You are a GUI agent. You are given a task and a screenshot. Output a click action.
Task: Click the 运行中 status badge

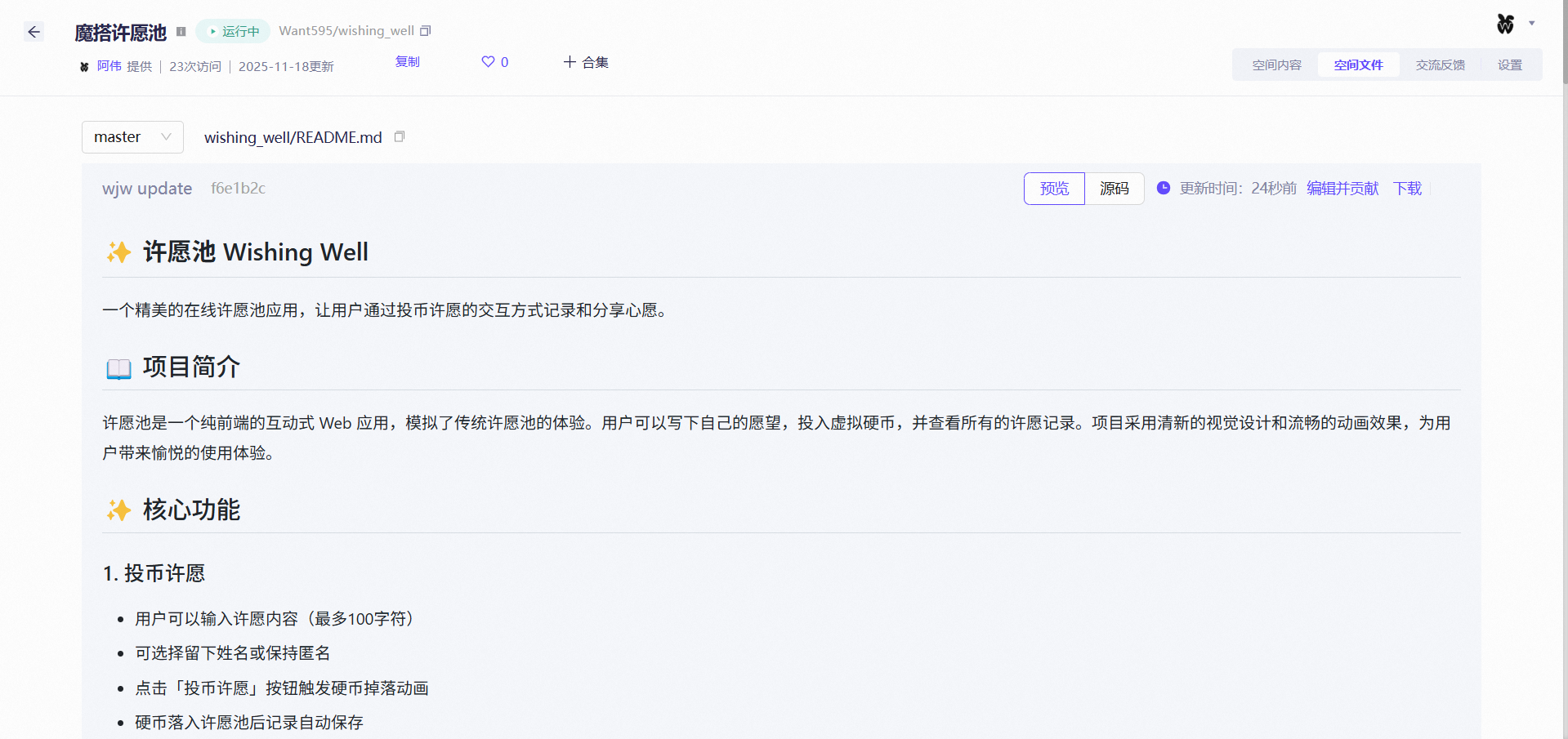click(233, 31)
